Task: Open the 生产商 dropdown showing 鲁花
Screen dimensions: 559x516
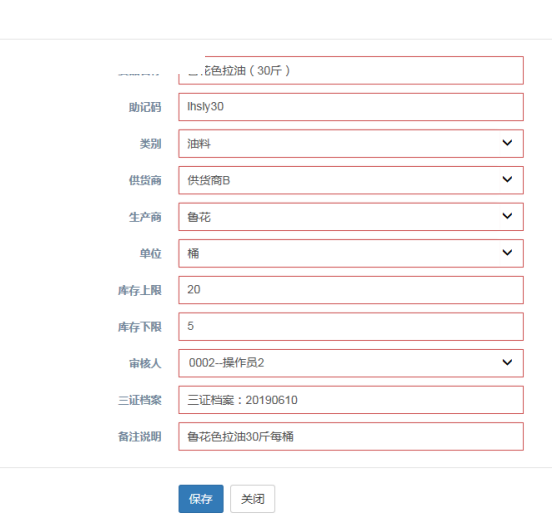Action: [351, 217]
